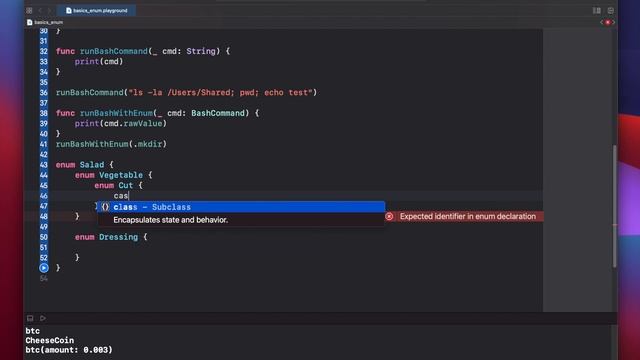Screen dimensions: 640x360
Task: Click 'rawValue' on line 39
Action: point(143,123)
